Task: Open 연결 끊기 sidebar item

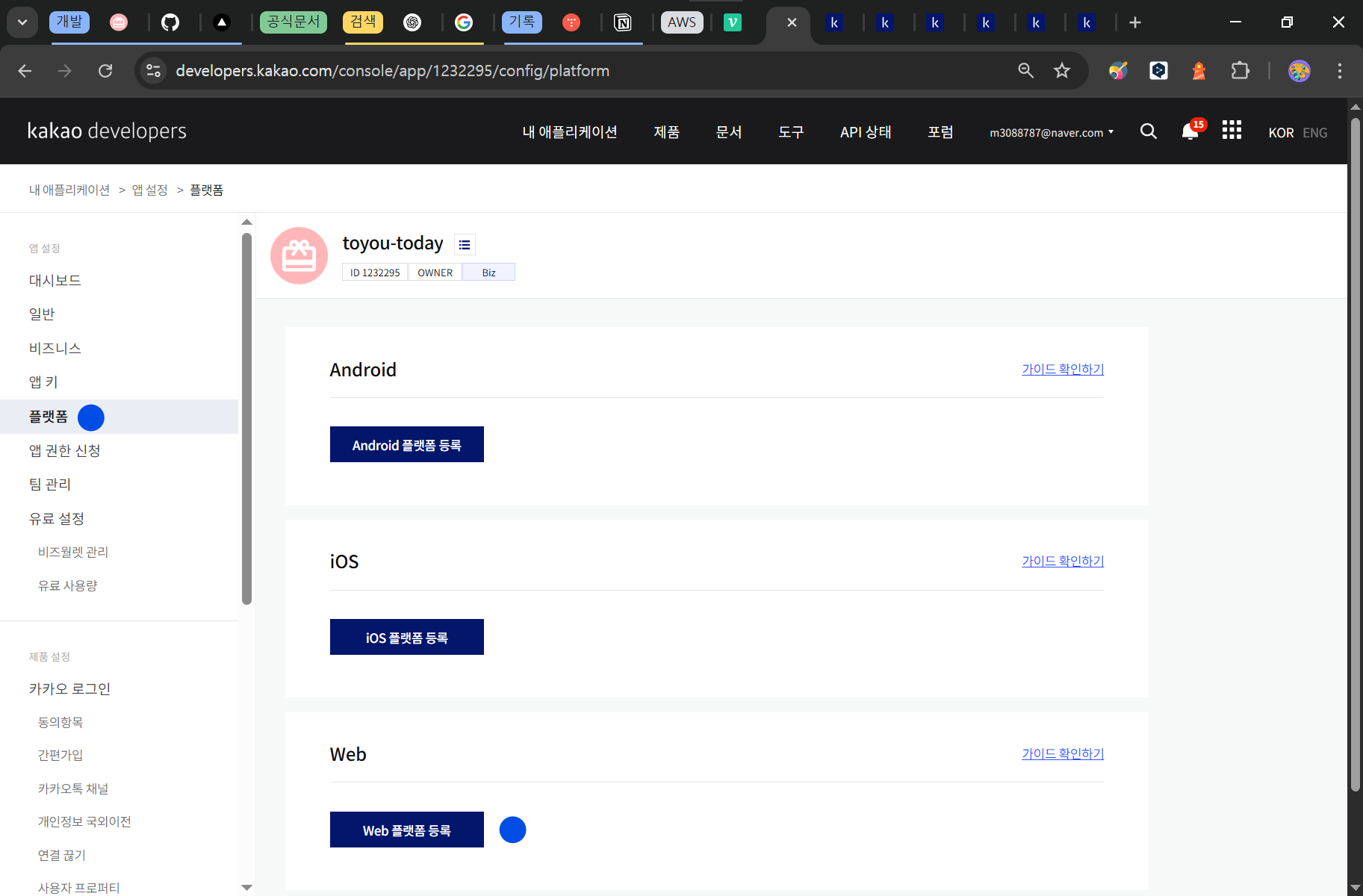Action: [x=62, y=856]
